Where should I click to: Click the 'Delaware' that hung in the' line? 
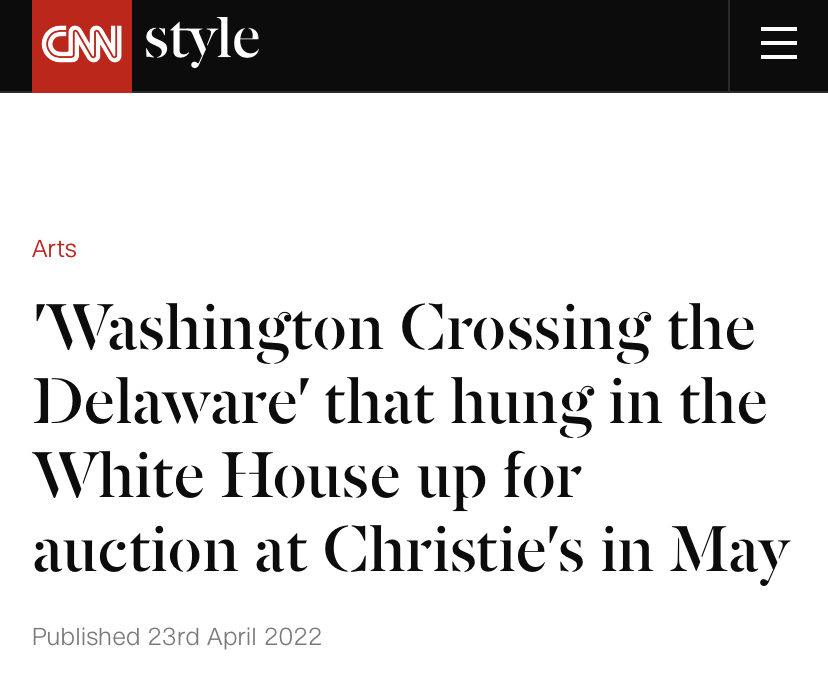[400, 402]
